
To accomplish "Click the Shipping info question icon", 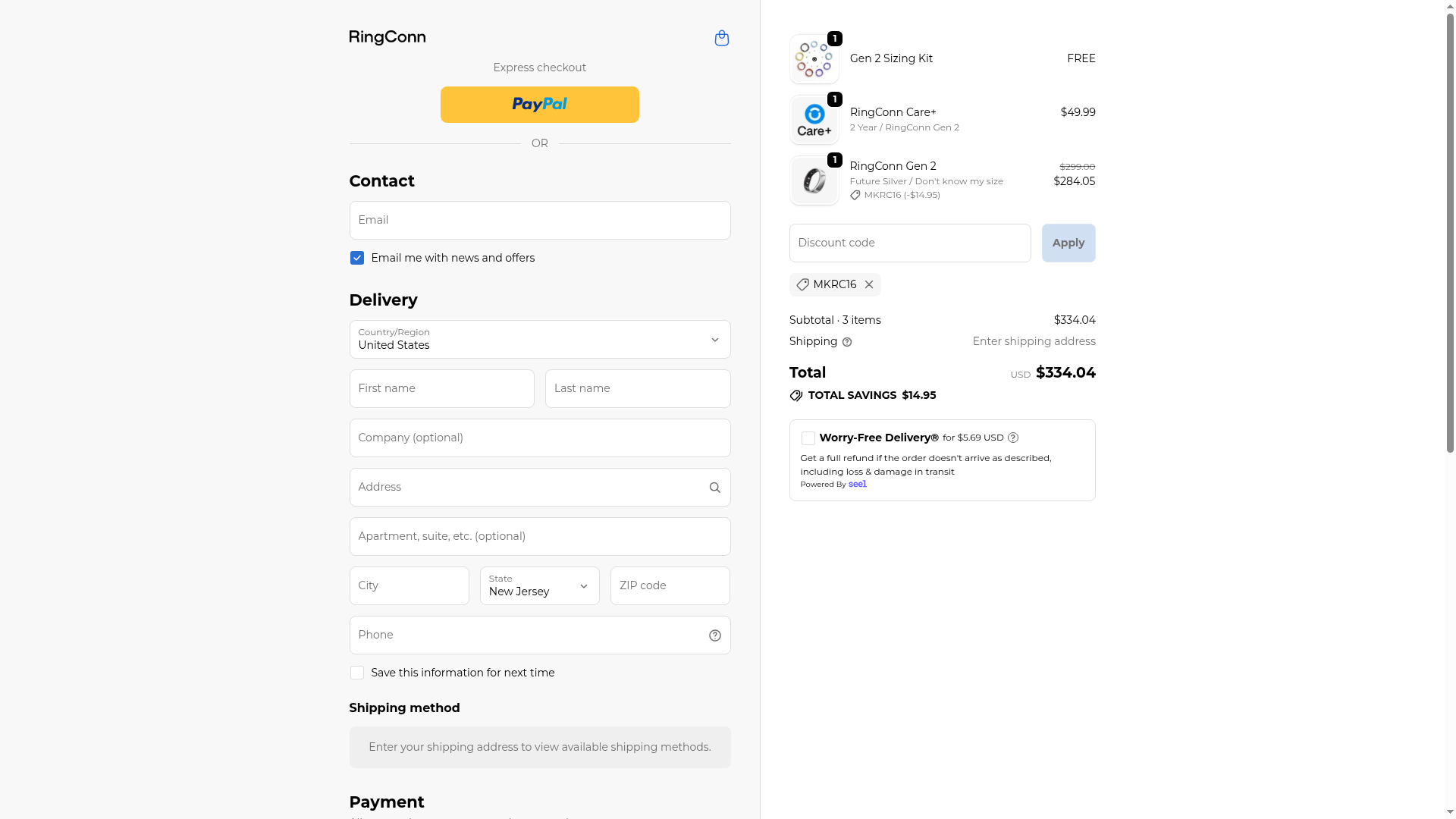I will 847,342.
